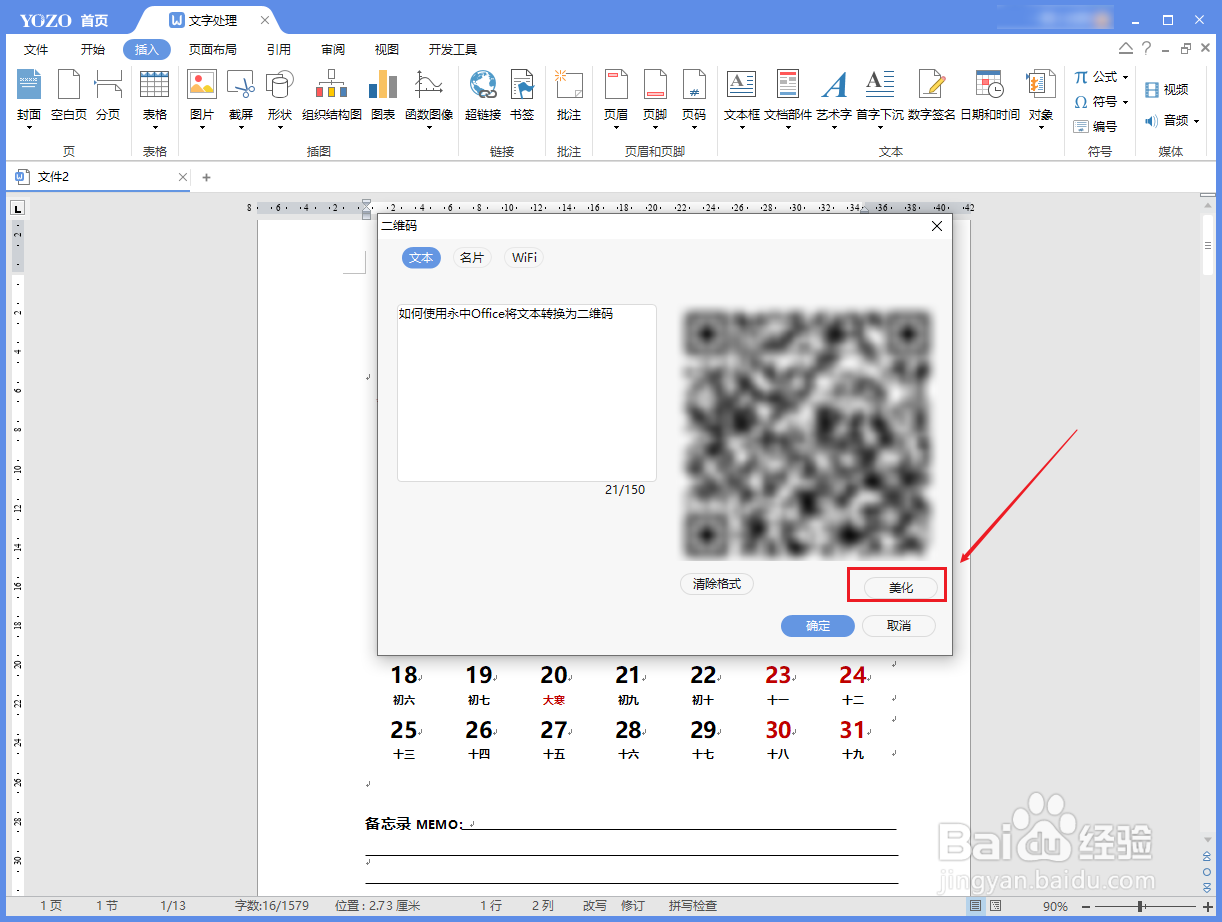Open the 文件 menu

[36, 50]
